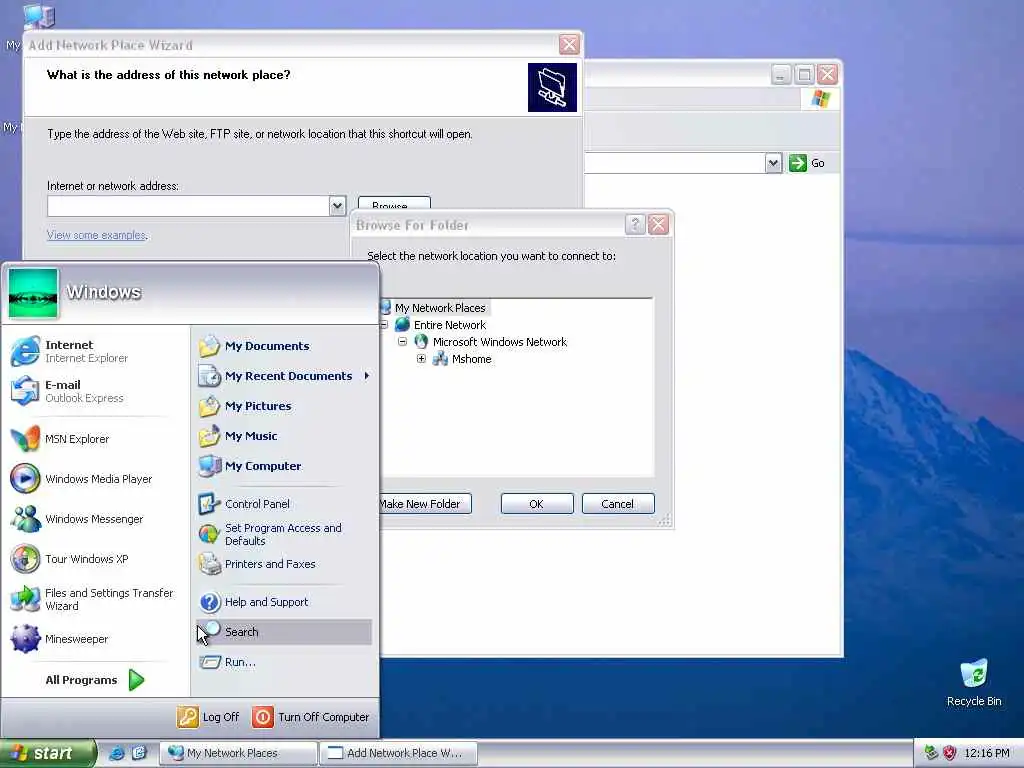The width and height of the screenshot is (1024, 768).
Task: Switch to My Network Places taskbar button
Action: [x=238, y=753]
